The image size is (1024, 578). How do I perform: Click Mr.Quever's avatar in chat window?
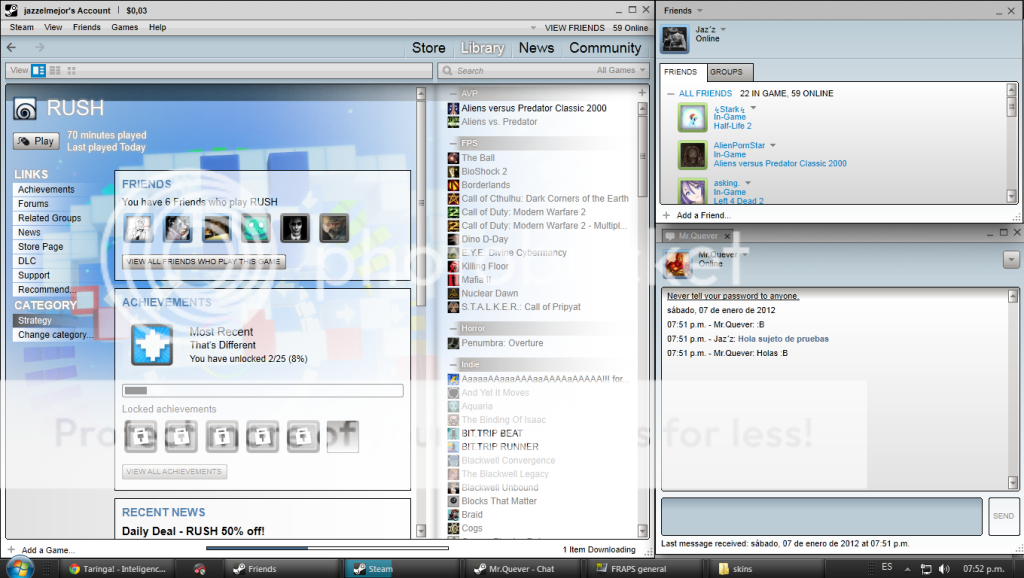[x=677, y=264]
